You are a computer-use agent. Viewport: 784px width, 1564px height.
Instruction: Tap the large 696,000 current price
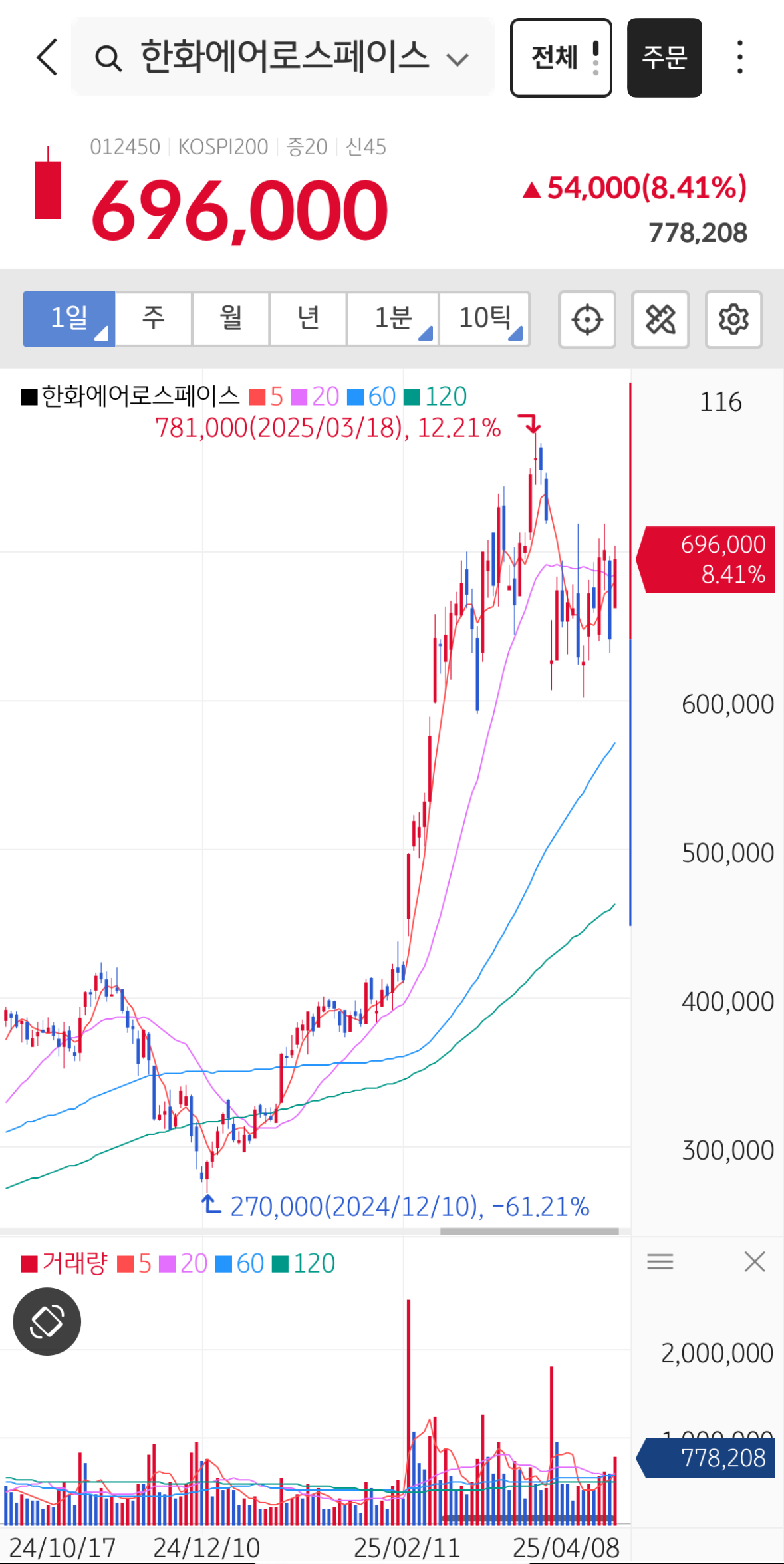(239, 211)
